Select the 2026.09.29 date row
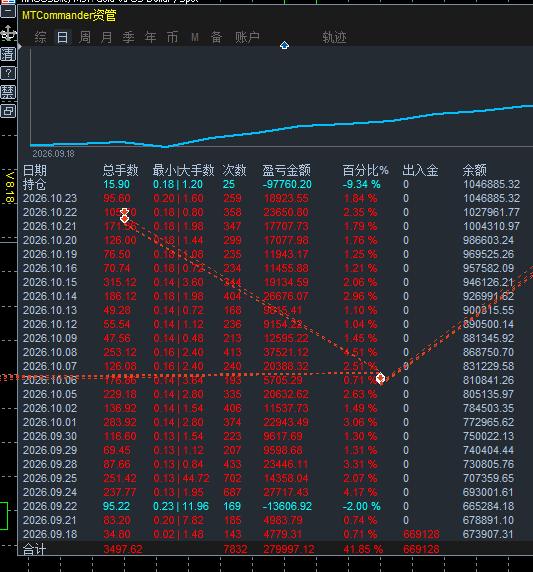The image size is (533, 572). [x=50, y=450]
